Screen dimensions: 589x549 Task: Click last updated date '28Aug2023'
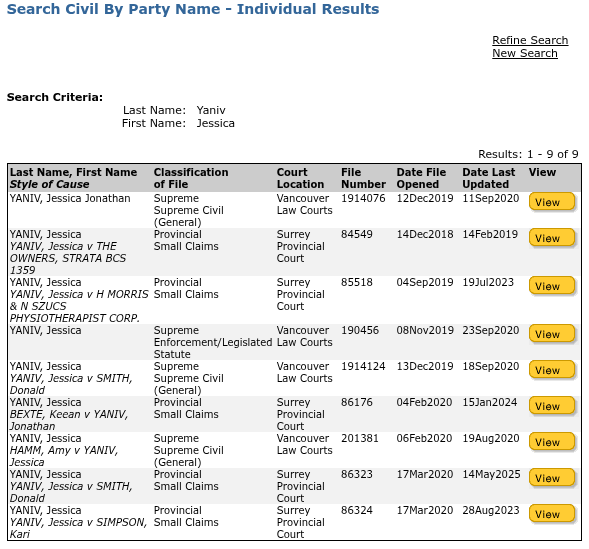[491, 511]
